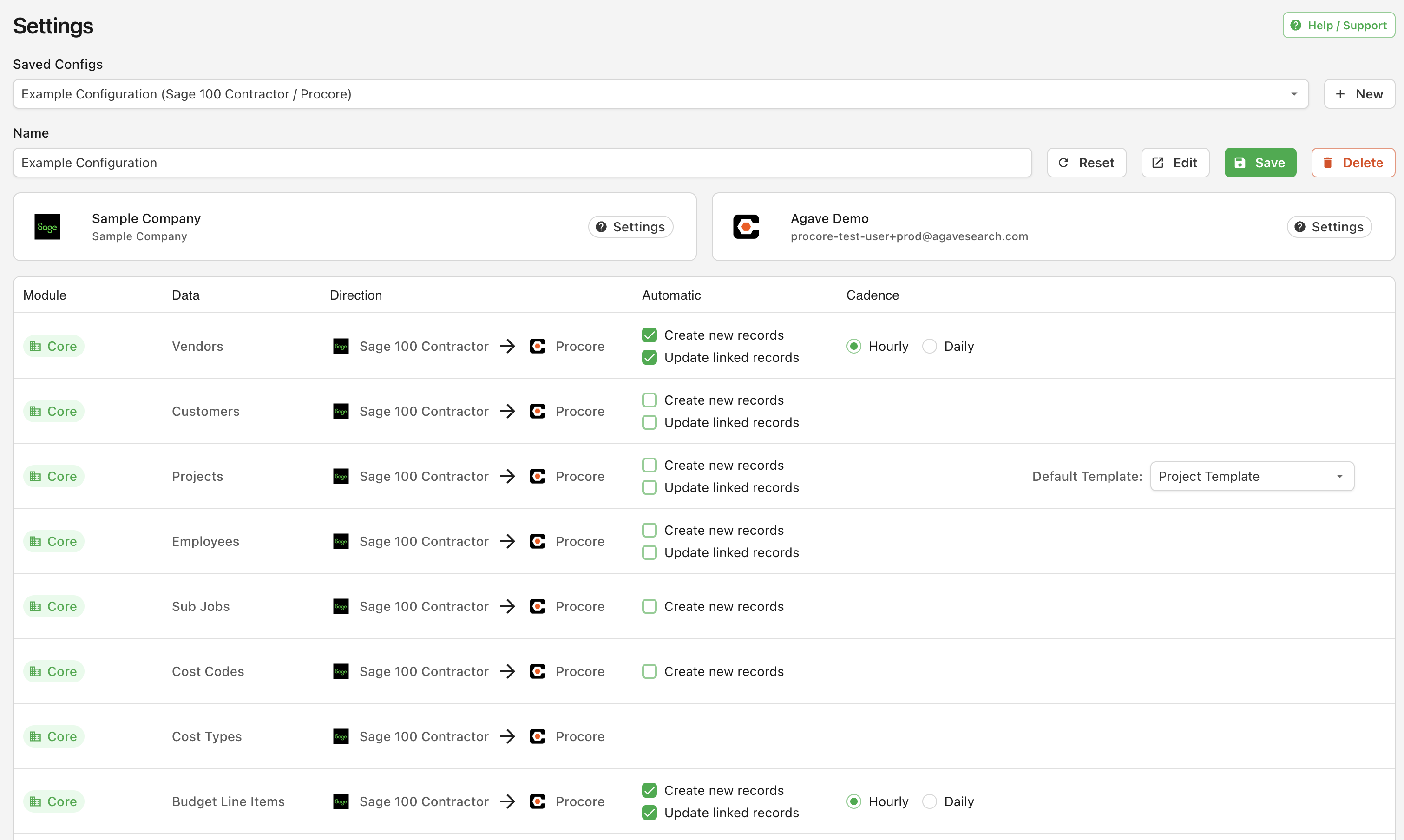Click the Procore logo in Agave Demo card

pyautogui.click(x=746, y=227)
